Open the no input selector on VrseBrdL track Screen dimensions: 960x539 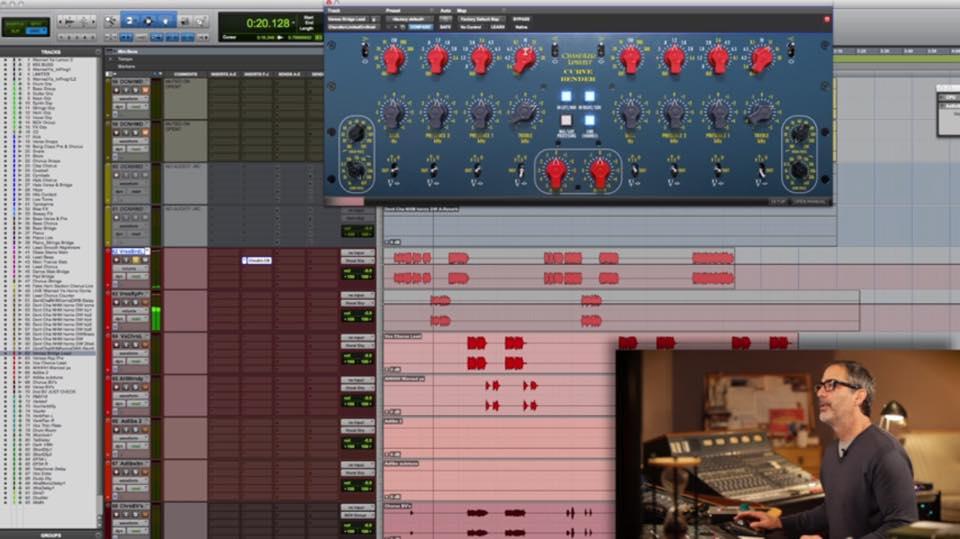point(358,253)
